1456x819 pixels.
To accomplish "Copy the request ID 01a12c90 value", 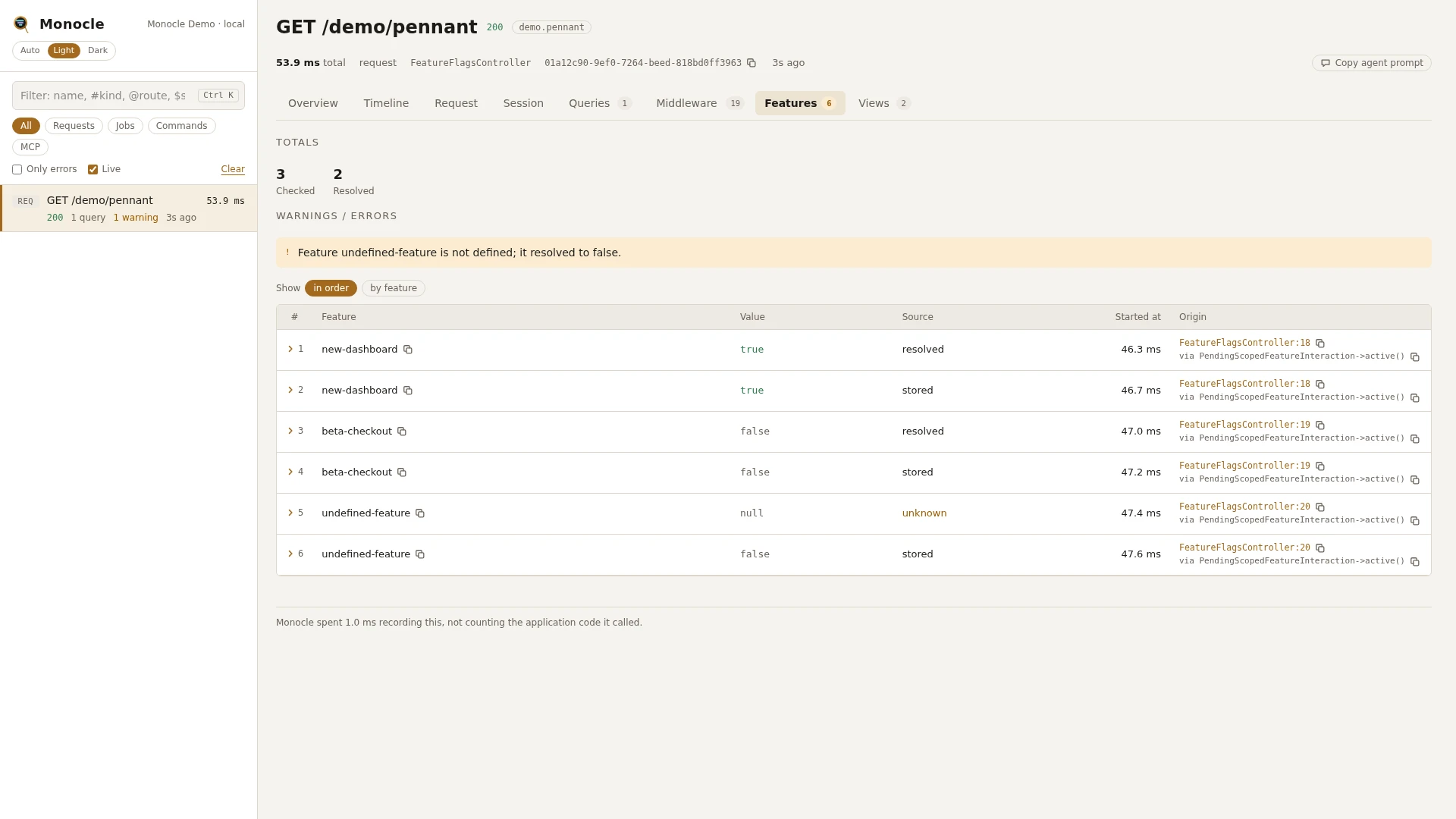I will pos(752,63).
